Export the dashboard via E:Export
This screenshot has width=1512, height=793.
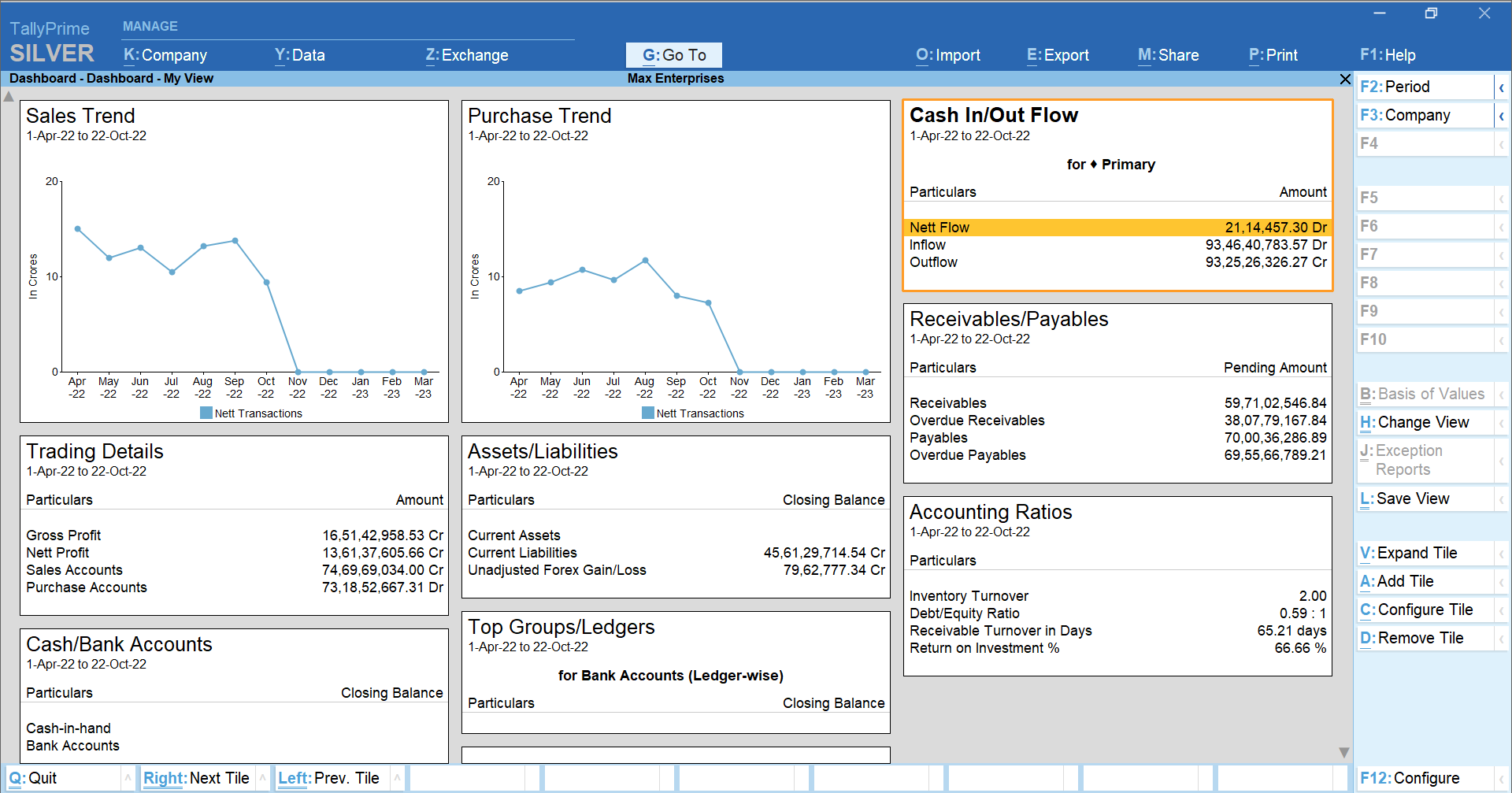click(1058, 55)
